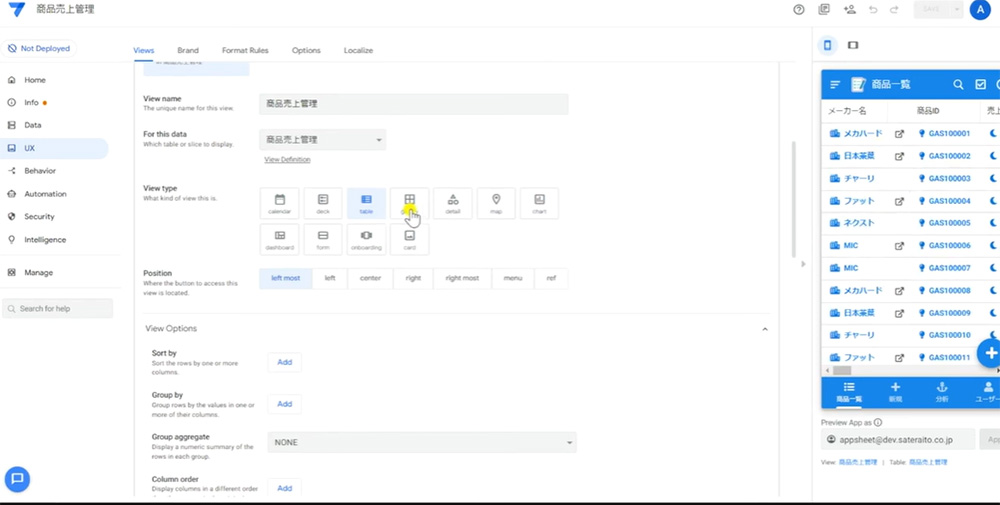The width and height of the screenshot is (1000, 505).
Task: Click Add for Group by
Action: pyautogui.click(x=284, y=404)
